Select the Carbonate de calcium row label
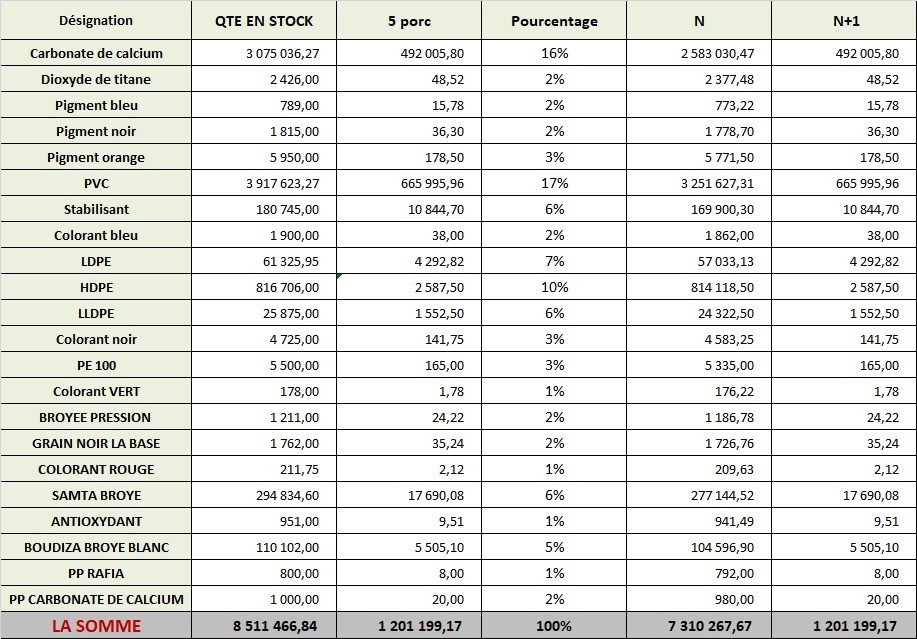Screen dimensions: 917x639 96,54
